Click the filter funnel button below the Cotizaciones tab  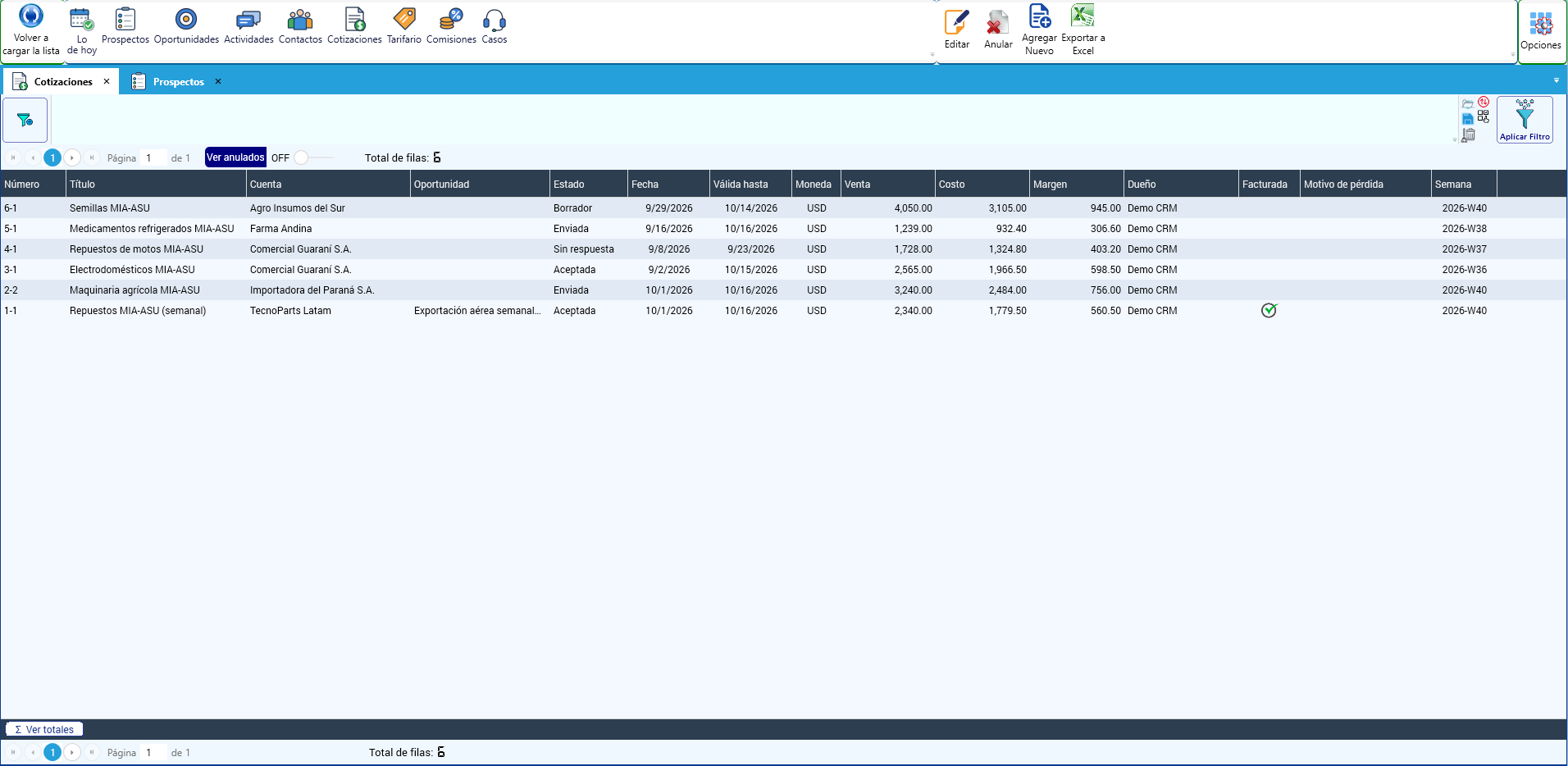click(25, 120)
